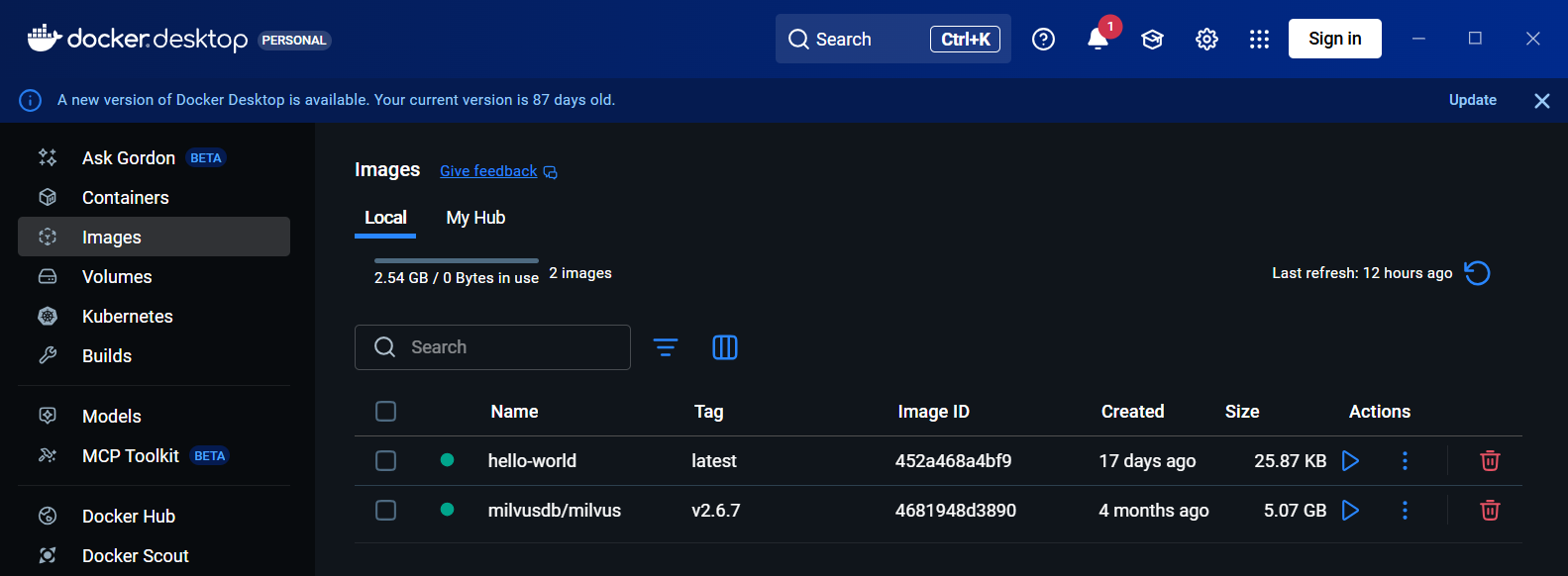
Task: Dismiss the update banner with X
Action: click(x=1542, y=101)
